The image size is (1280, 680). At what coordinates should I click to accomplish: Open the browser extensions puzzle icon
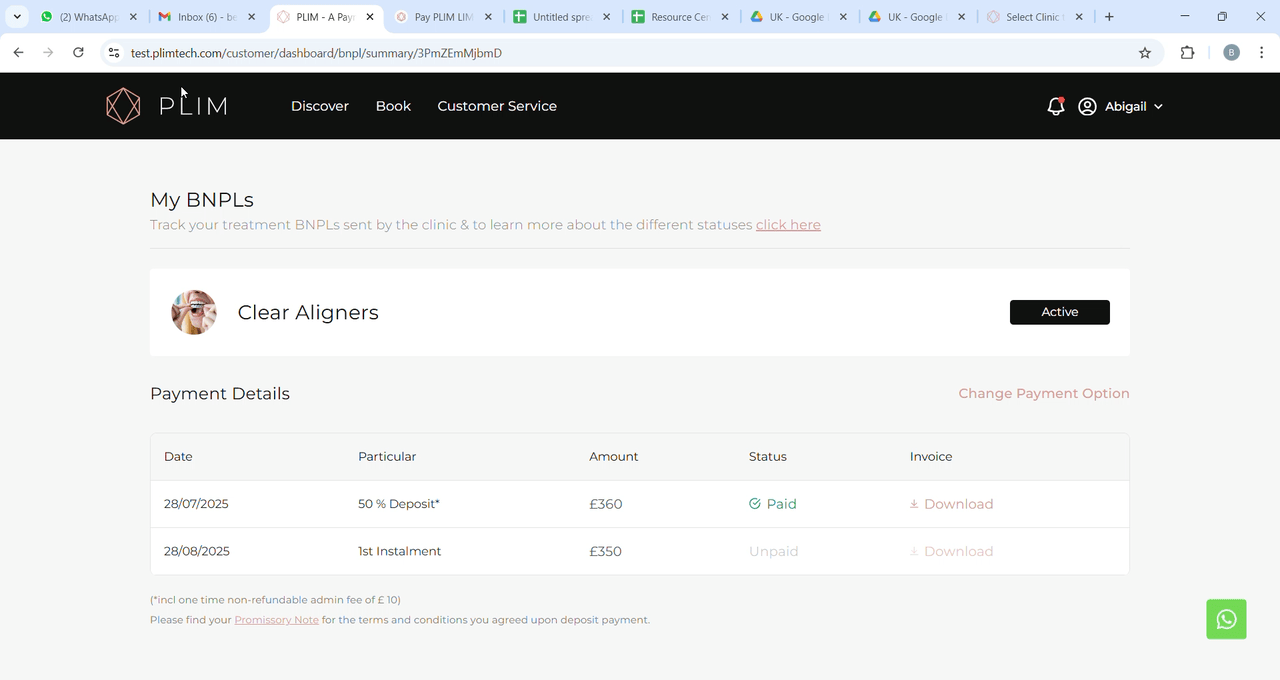[x=1187, y=53]
